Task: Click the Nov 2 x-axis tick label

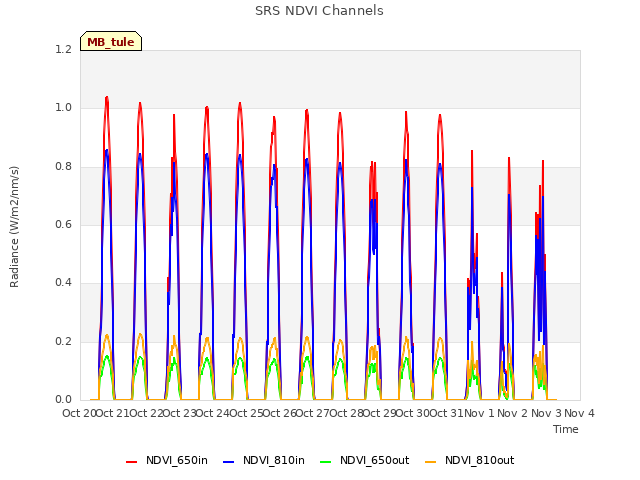Action: 513,413
